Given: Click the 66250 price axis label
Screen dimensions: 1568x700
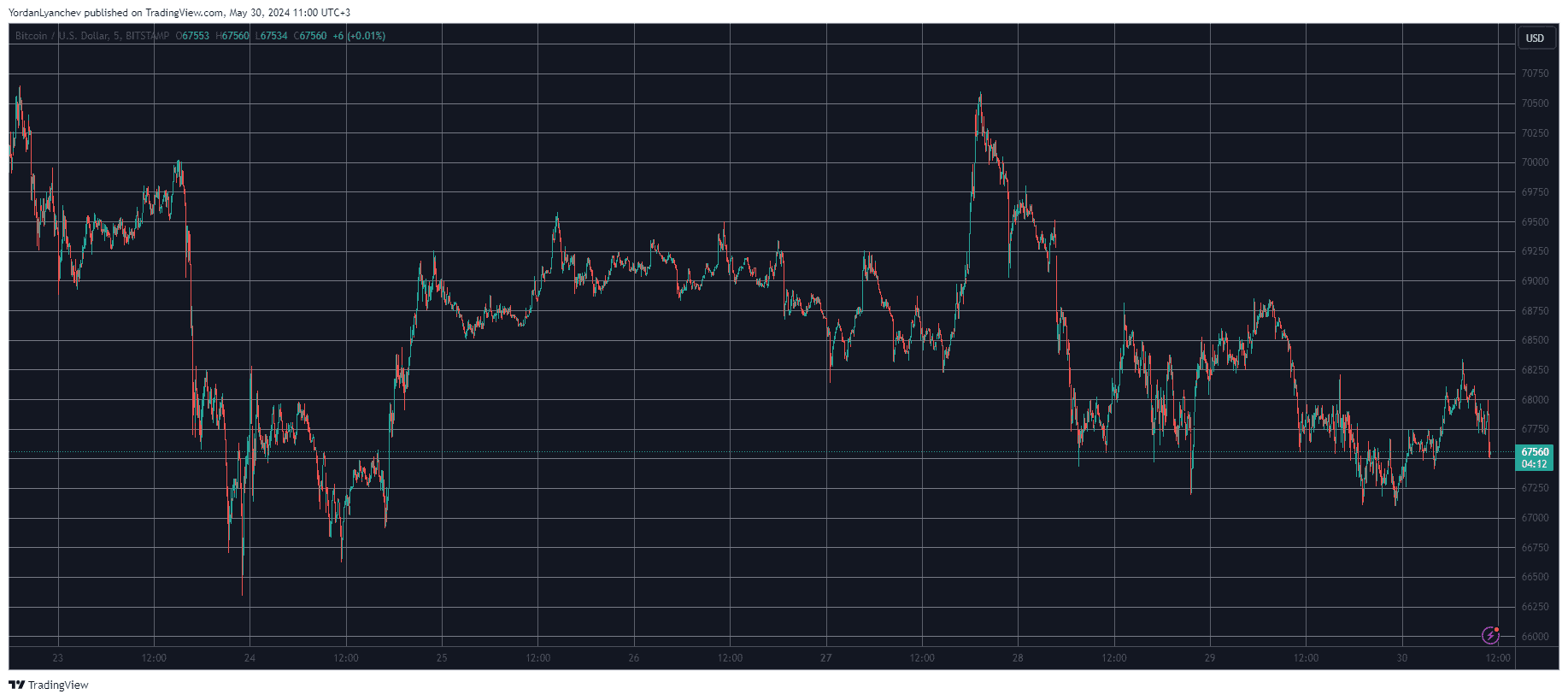Looking at the screenshot, I should click(1535, 607).
